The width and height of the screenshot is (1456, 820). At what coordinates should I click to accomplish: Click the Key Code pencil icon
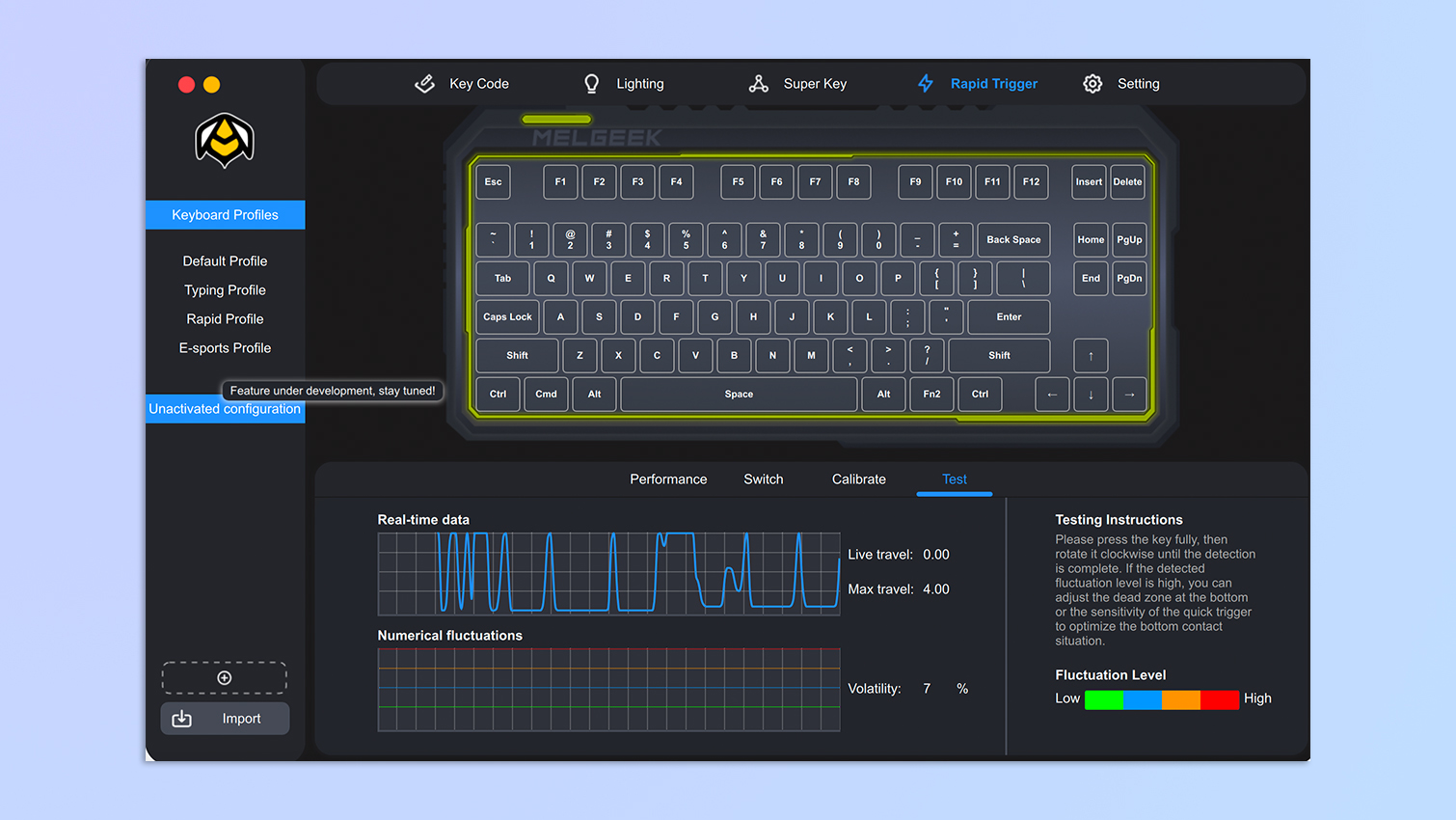click(424, 84)
